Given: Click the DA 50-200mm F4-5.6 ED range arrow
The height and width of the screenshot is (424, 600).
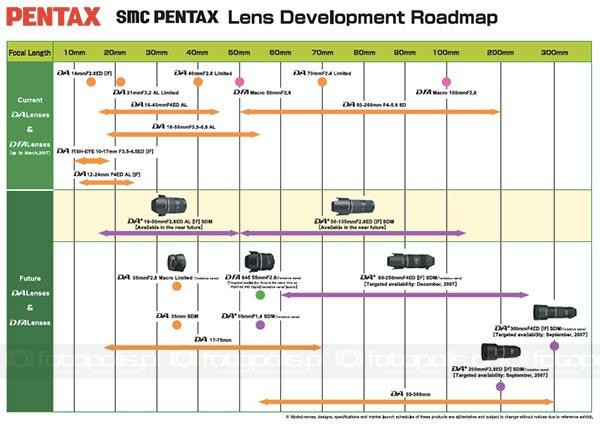Looking at the screenshot, I should point(370,112).
